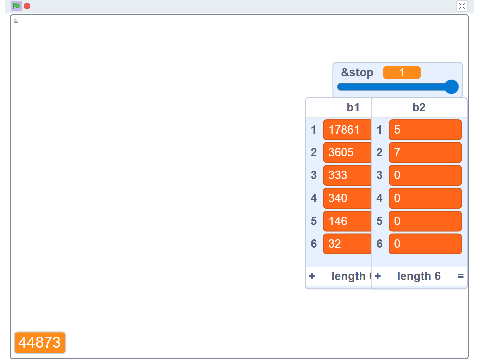Image resolution: width=480 pixels, height=360 pixels.
Task: Select b1 item 146
Action: click(x=347, y=221)
